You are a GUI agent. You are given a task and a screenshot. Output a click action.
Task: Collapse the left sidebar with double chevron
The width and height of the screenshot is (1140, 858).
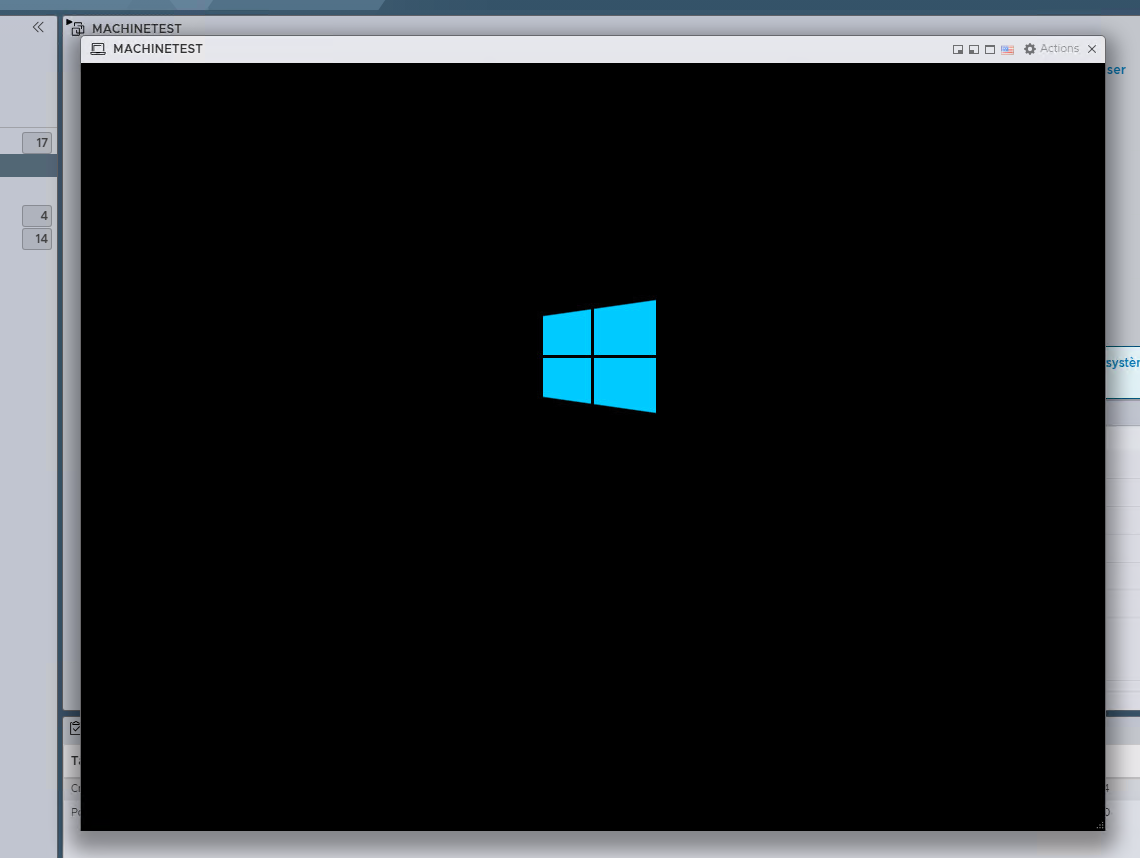(38, 27)
